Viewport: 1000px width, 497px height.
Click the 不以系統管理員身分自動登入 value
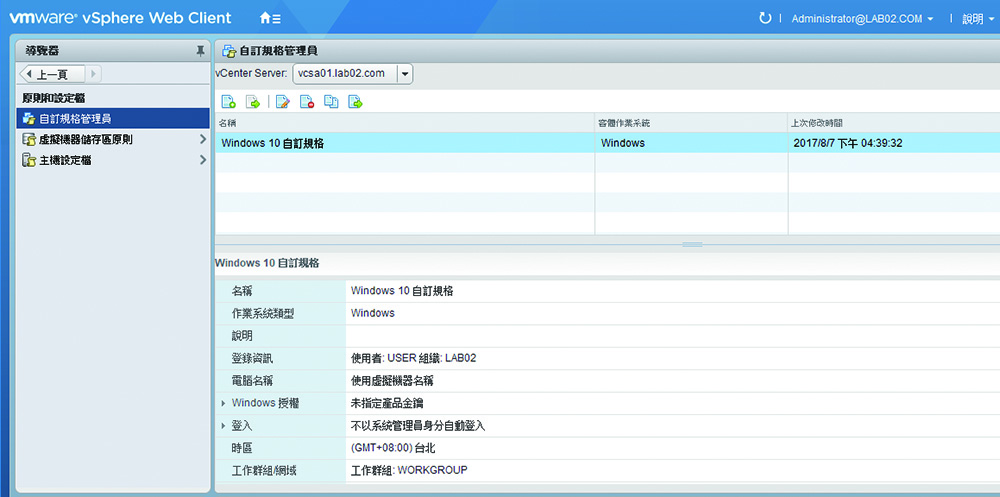click(x=418, y=426)
